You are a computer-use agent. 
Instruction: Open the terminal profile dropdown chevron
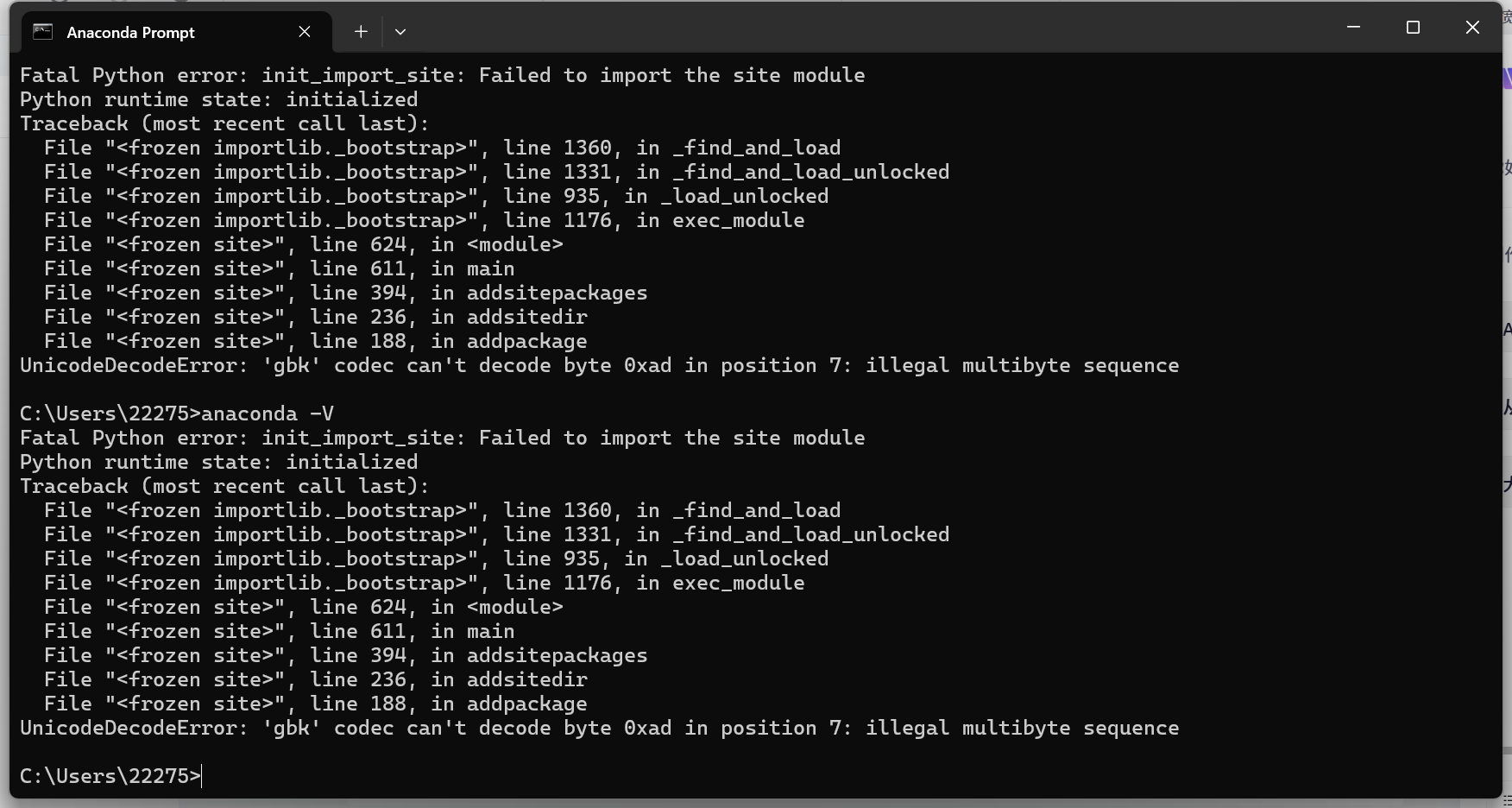coord(400,32)
